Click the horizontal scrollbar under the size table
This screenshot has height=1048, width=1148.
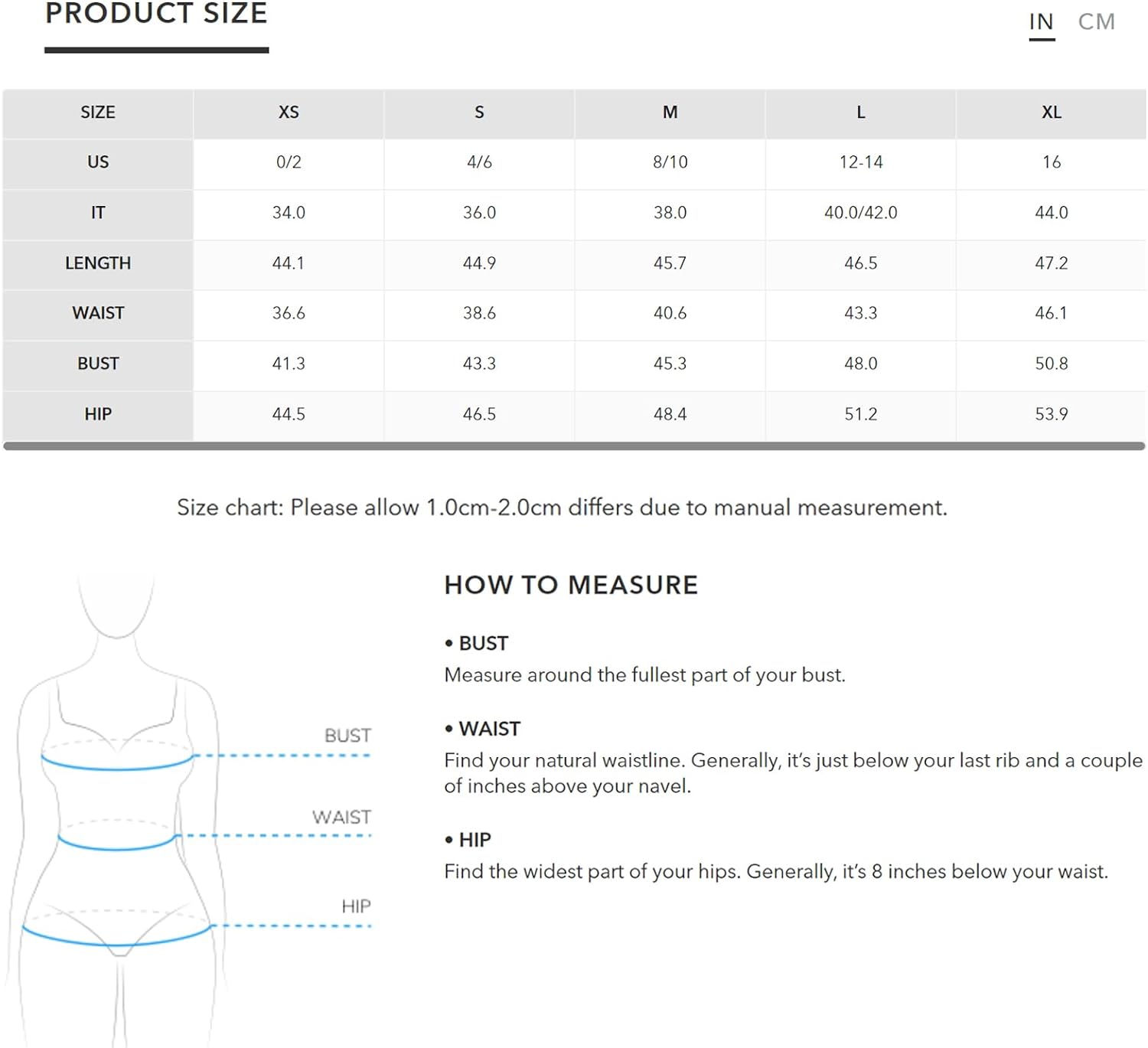point(574,446)
